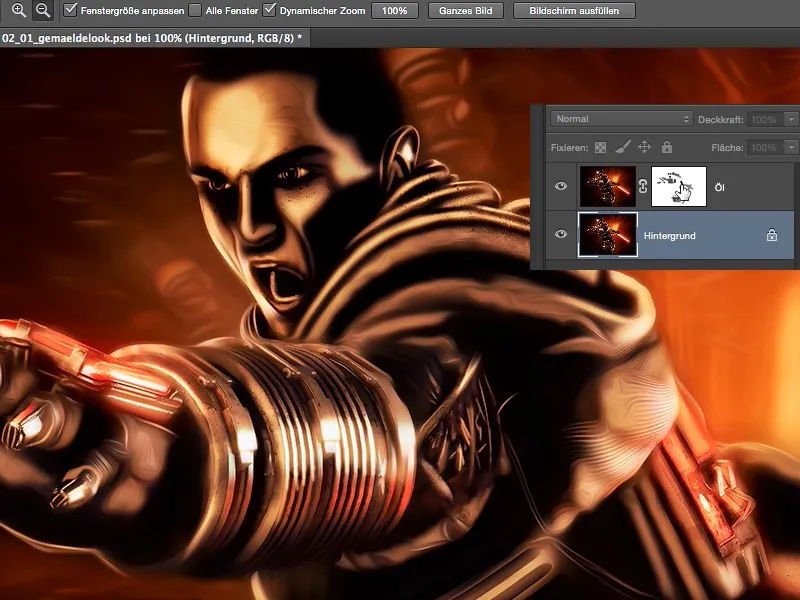Click the Deckkraft opacity value field
Image resolution: width=800 pixels, height=600 pixels.
(x=766, y=119)
